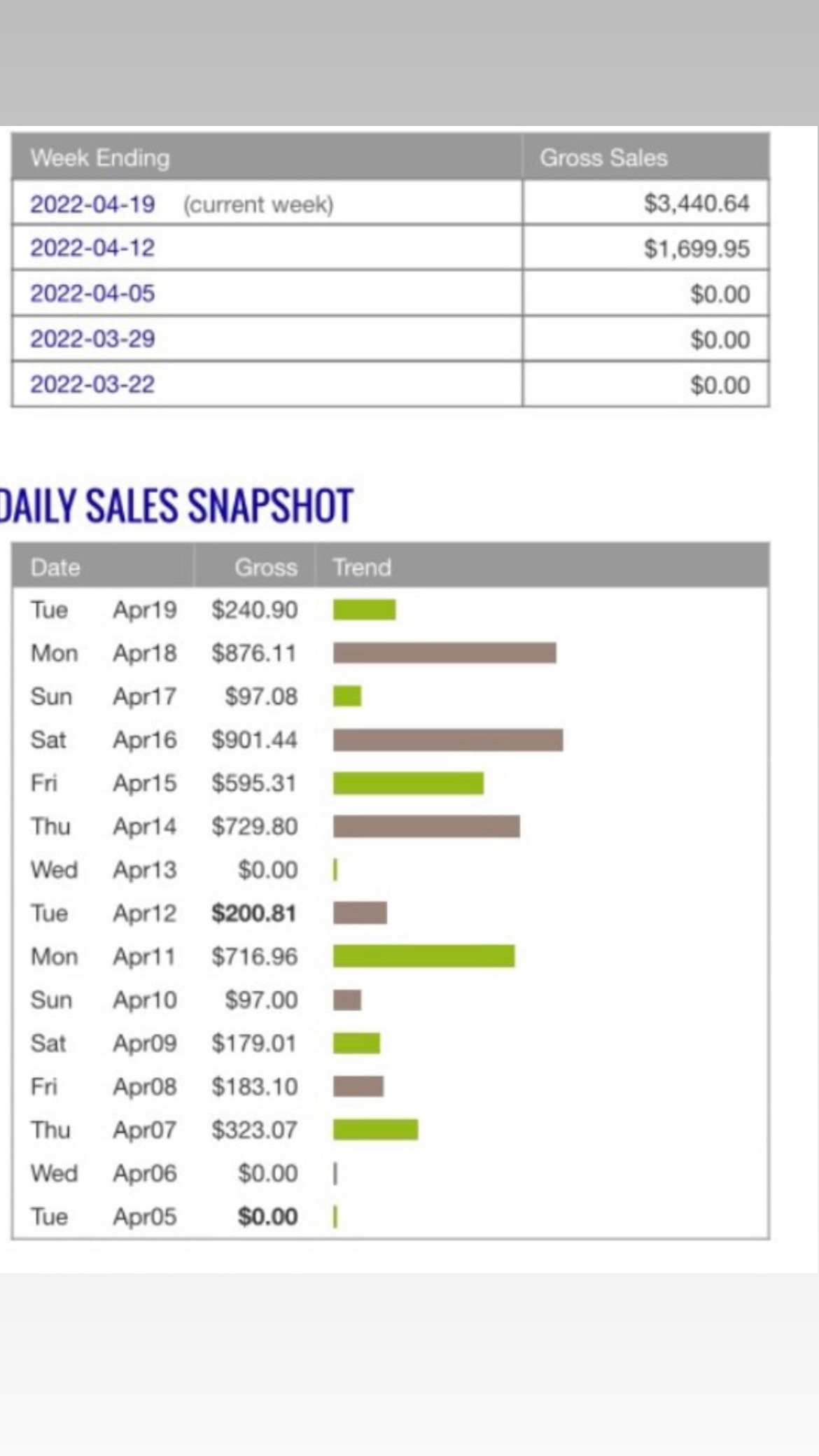
Task: Click the Thu Apr07 trend bar
Action: tap(375, 1130)
